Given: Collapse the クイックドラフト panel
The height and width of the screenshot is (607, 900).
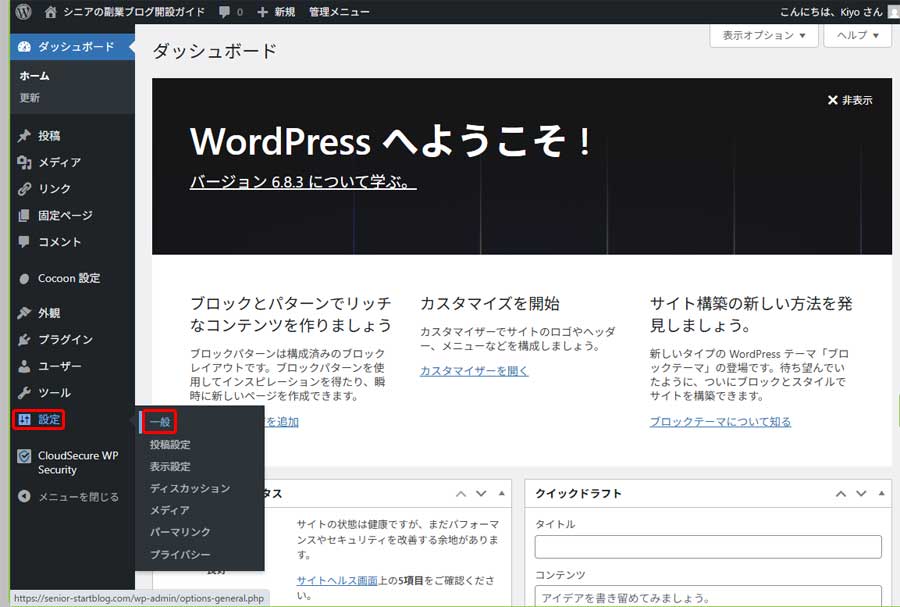Looking at the screenshot, I should pos(880,492).
